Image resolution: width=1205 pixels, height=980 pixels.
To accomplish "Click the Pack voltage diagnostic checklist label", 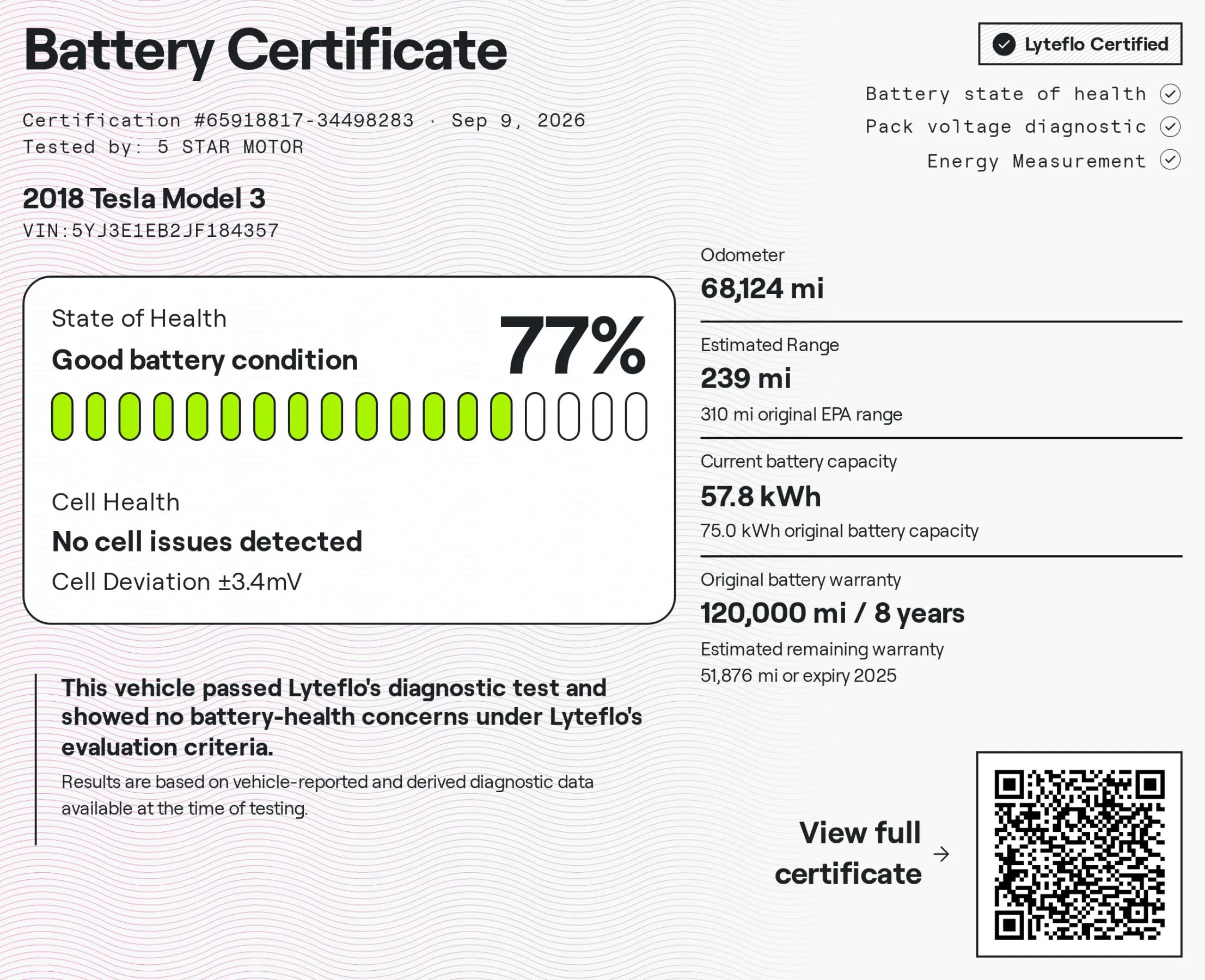I will [x=1006, y=127].
